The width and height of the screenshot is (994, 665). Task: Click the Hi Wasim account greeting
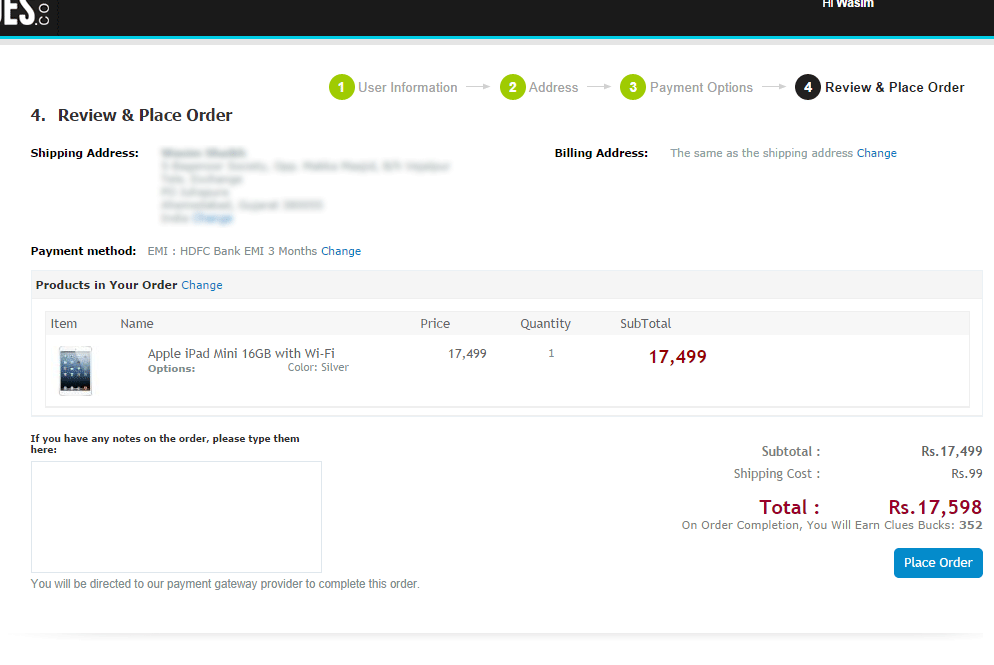pyautogui.click(x=848, y=4)
